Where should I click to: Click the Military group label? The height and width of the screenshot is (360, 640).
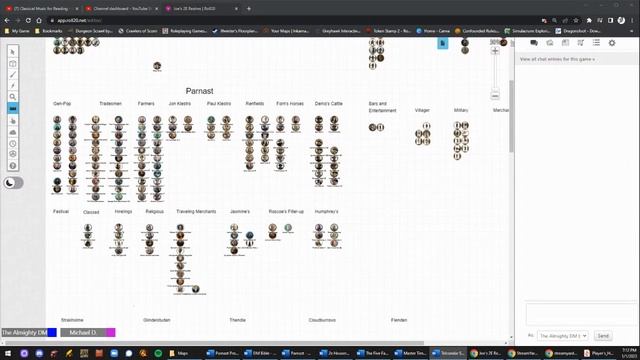[x=461, y=110]
